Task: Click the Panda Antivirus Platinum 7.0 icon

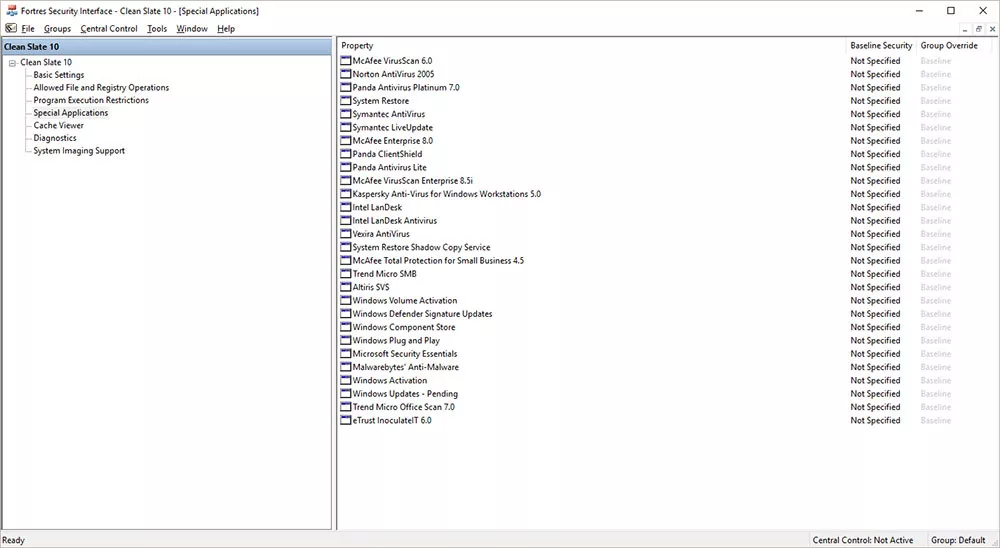Action: 346,88
